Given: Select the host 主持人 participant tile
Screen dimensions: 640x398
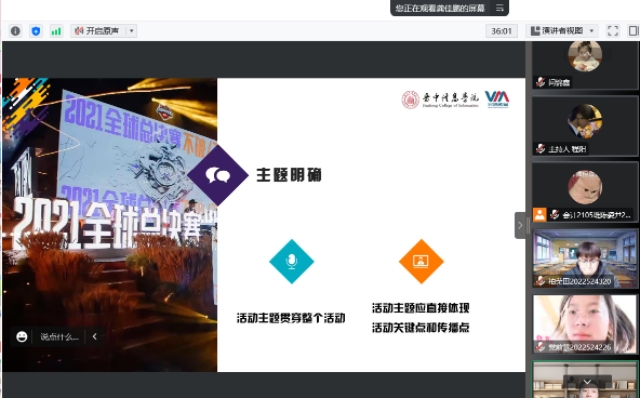Looking at the screenshot, I should (585, 126).
